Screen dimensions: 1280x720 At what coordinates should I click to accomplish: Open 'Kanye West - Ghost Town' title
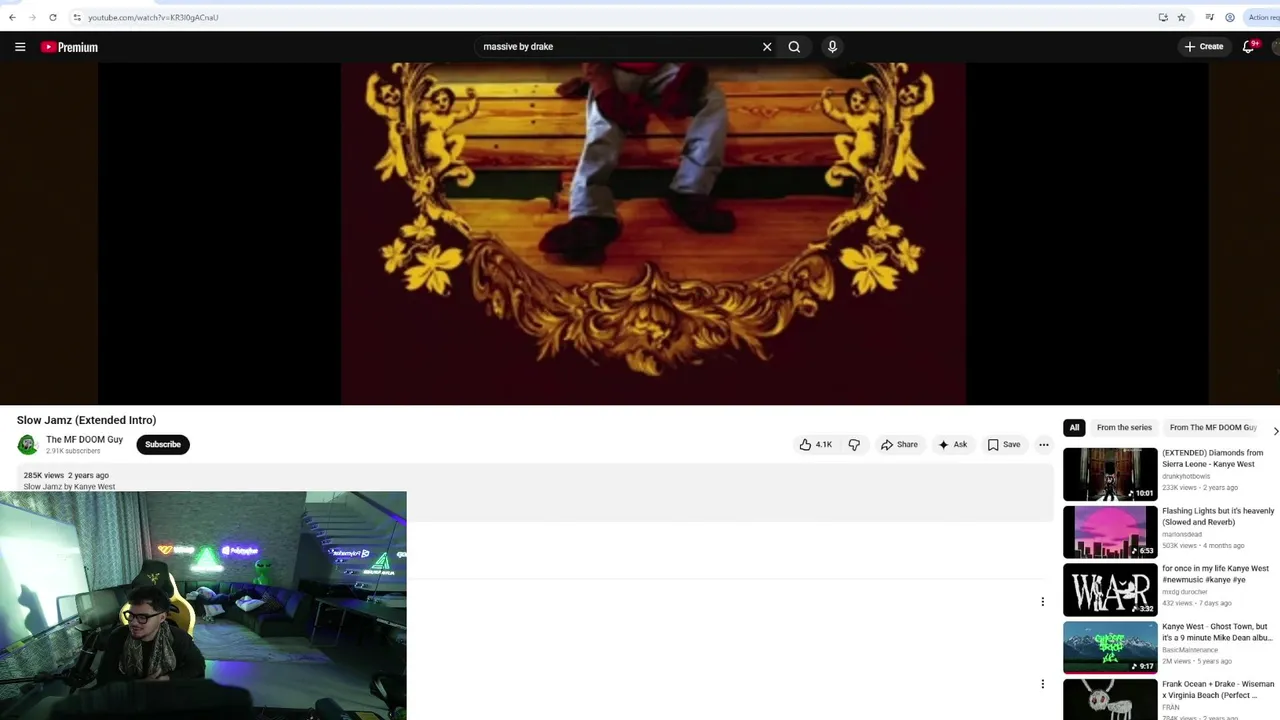pyautogui.click(x=1217, y=633)
